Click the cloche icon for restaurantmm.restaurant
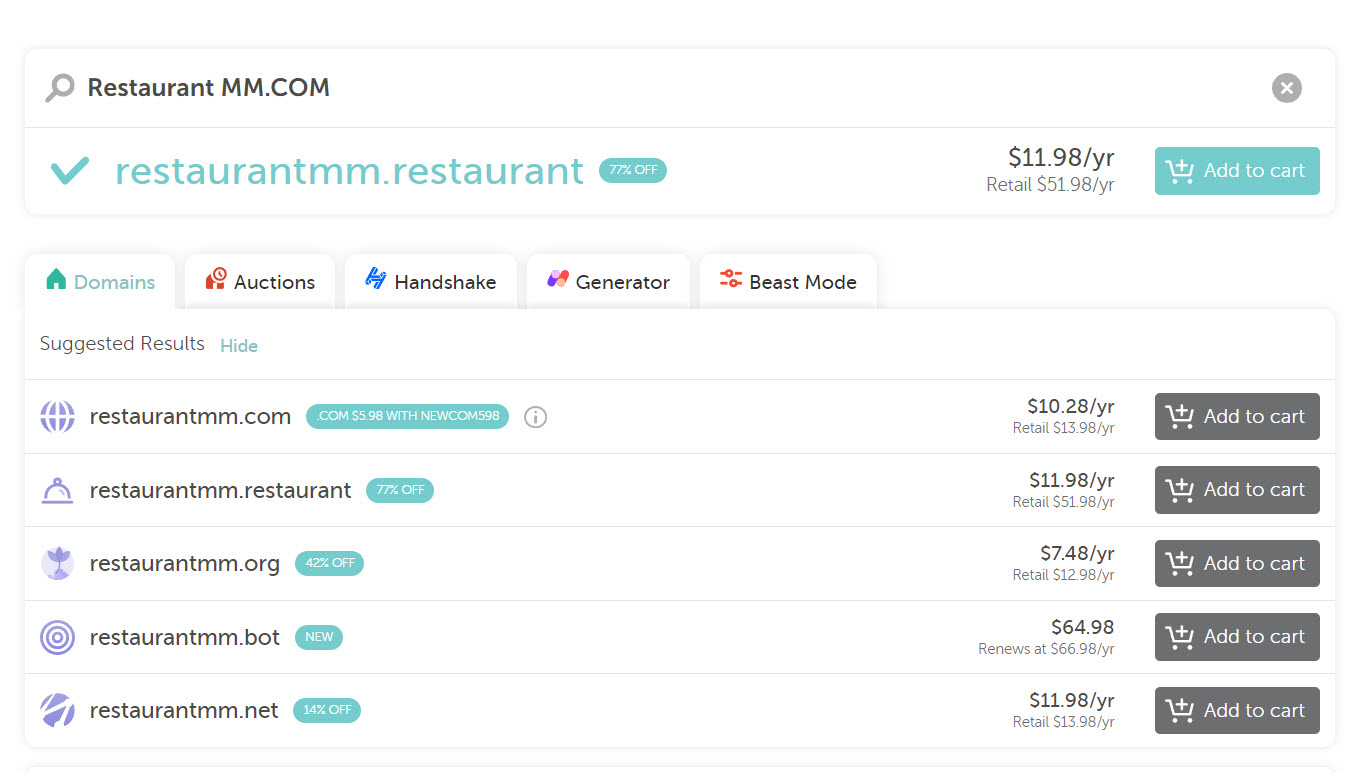Image resolution: width=1357 pixels, height=772 pixels. [x=58, y=490]
